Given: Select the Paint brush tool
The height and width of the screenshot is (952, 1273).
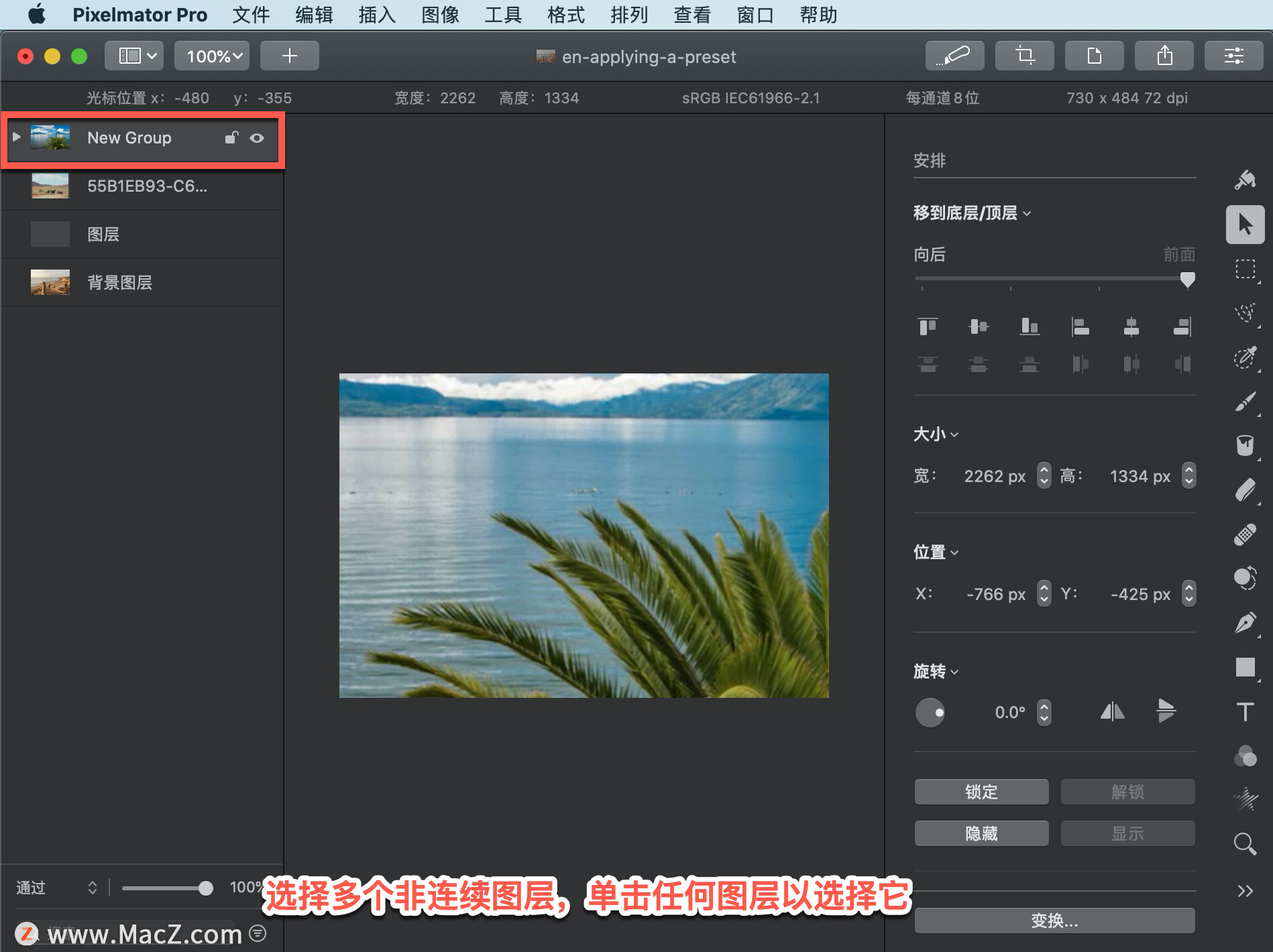Looking at the screenshot, I should (1245, 402).
